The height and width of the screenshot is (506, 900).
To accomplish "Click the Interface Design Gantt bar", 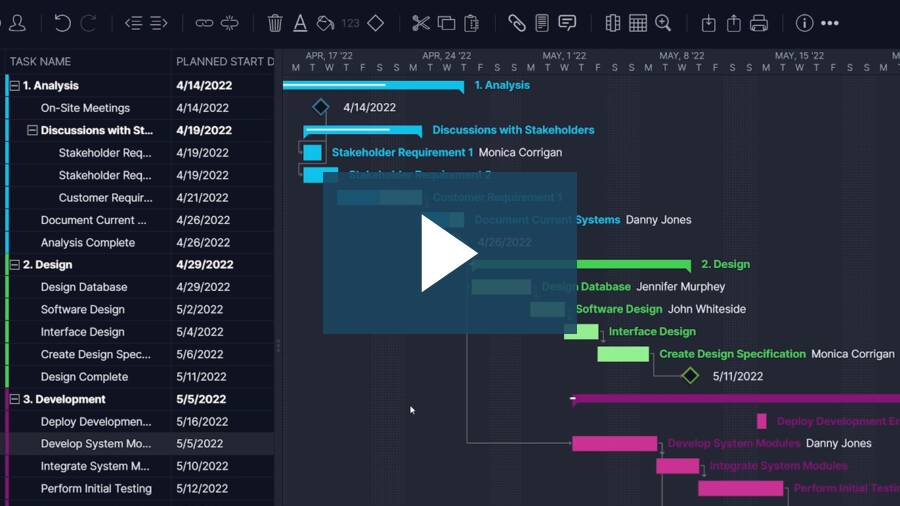I will [581, 332].
